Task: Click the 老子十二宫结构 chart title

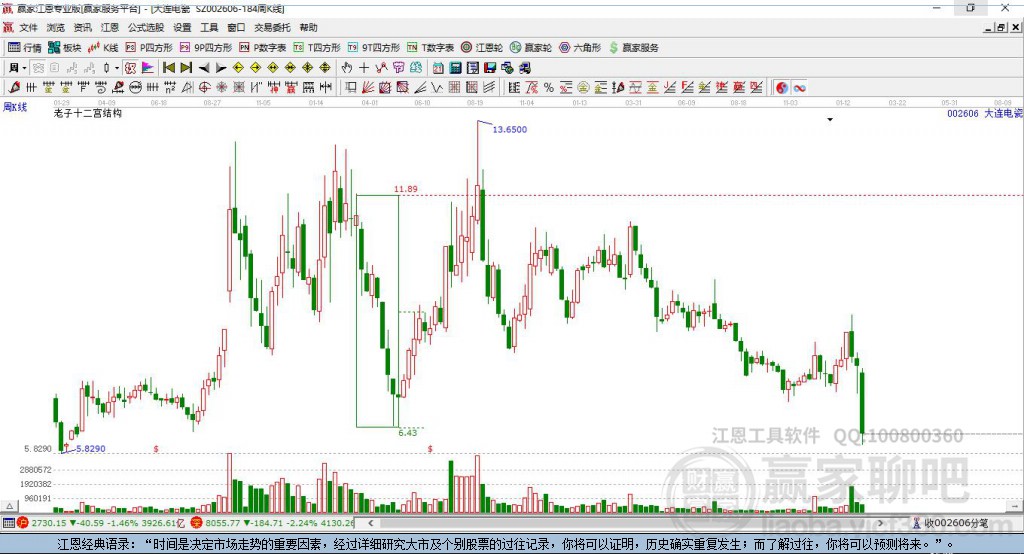Action: pyautogui.click(x=88, y=113)
